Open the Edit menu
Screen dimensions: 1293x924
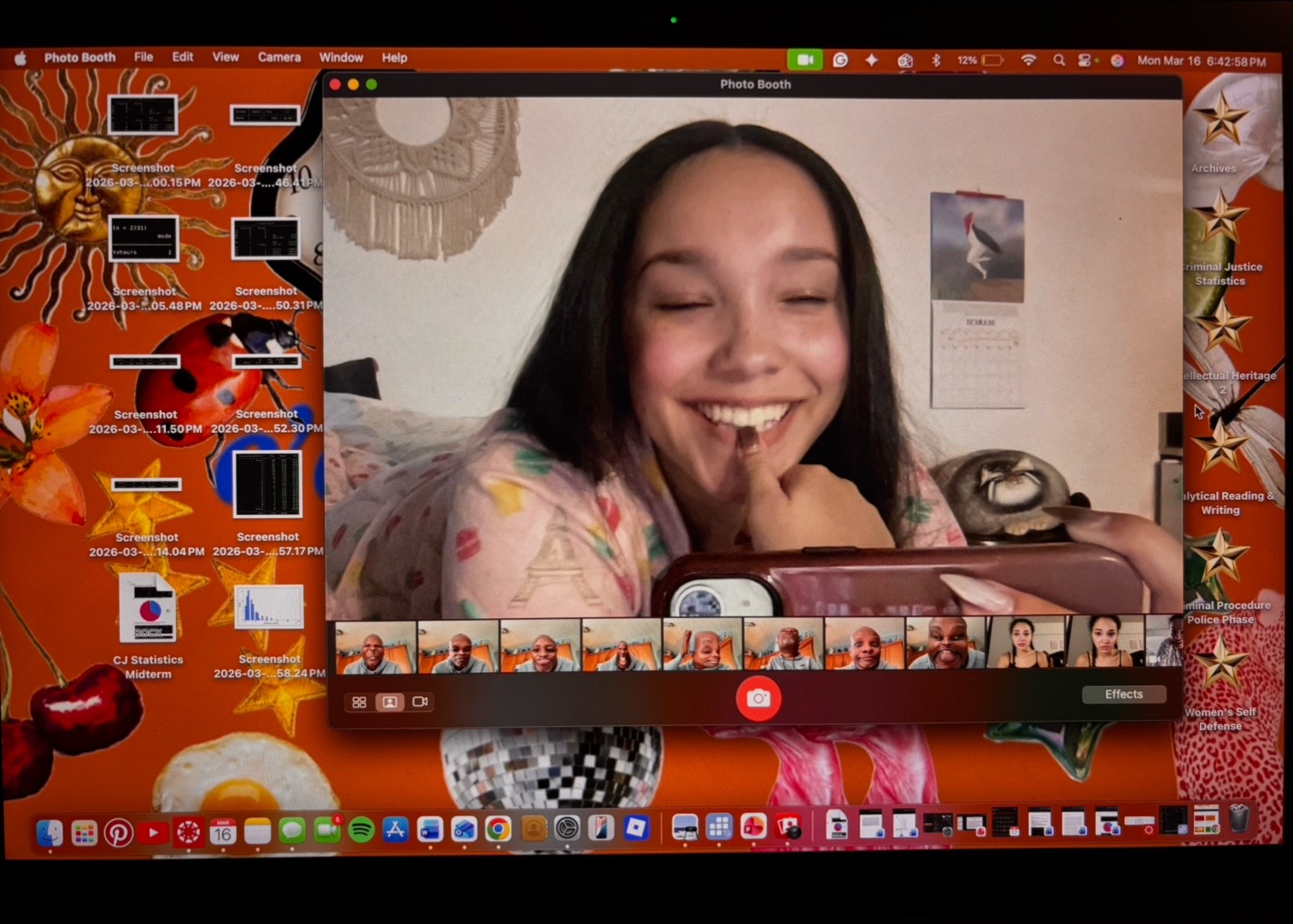pos(183,57)
